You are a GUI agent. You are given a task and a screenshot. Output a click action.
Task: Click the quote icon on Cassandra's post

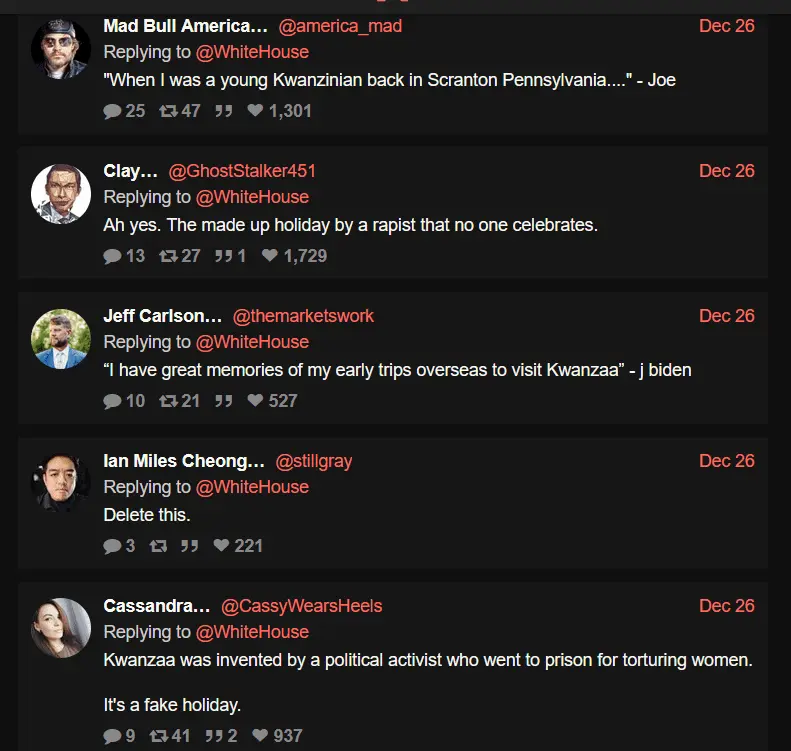pos(214,736)
